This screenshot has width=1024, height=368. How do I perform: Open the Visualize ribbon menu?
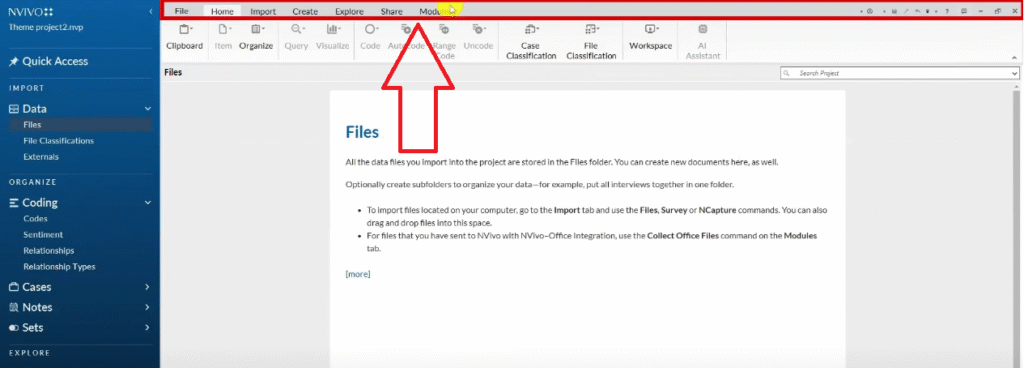(332, 37)
